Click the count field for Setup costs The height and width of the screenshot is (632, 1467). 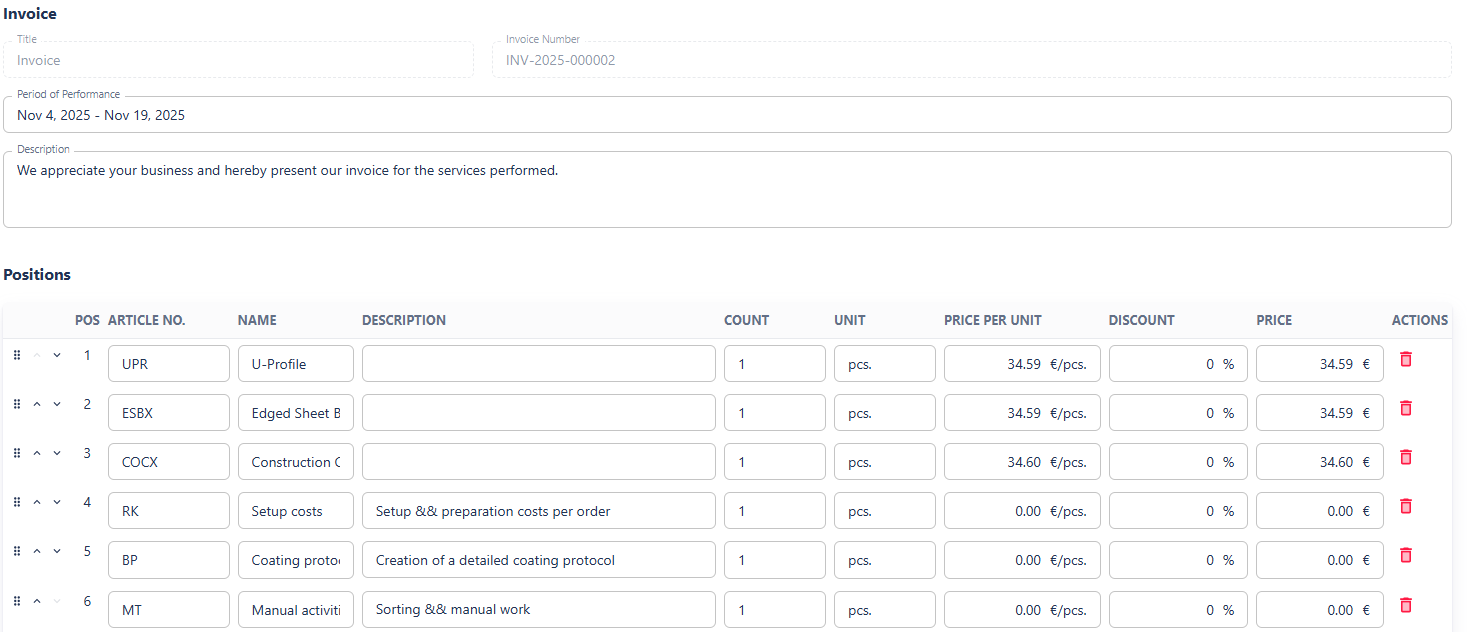(x=774, y=511)
